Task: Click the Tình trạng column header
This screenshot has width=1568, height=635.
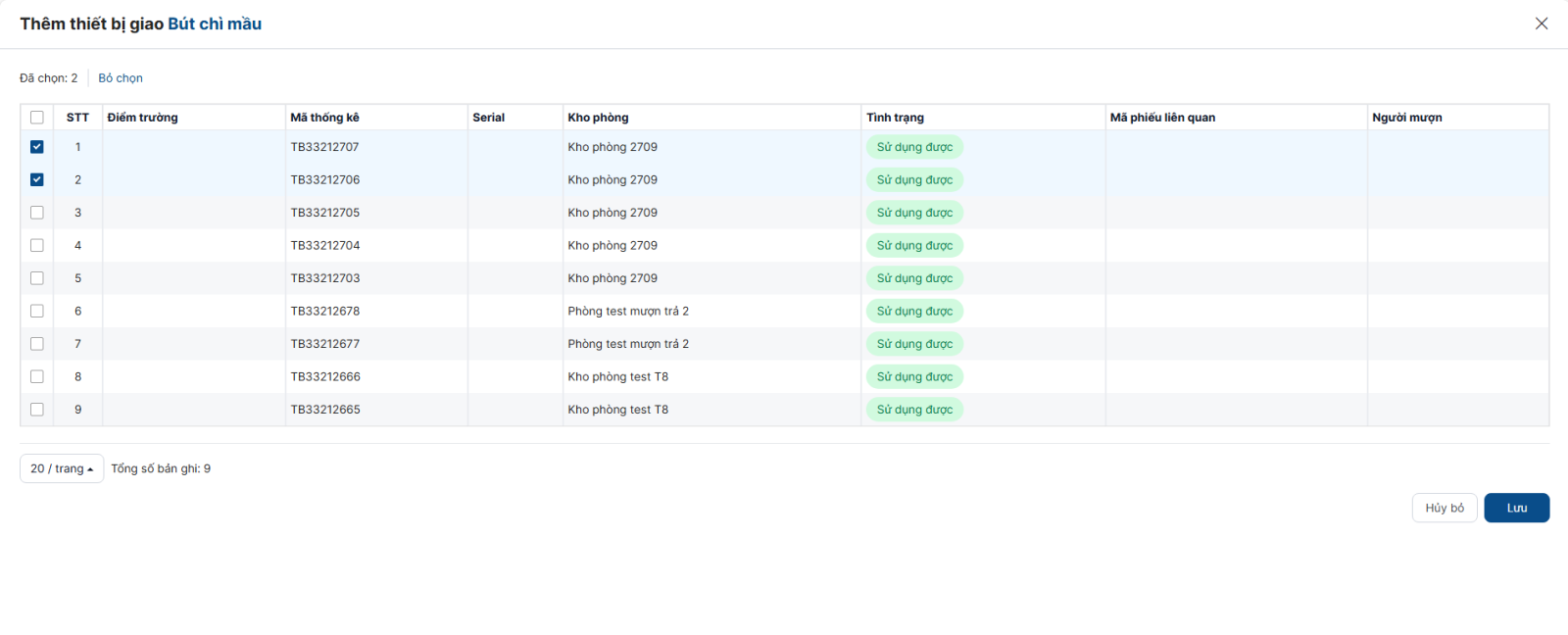Action: tap(895, 118)
